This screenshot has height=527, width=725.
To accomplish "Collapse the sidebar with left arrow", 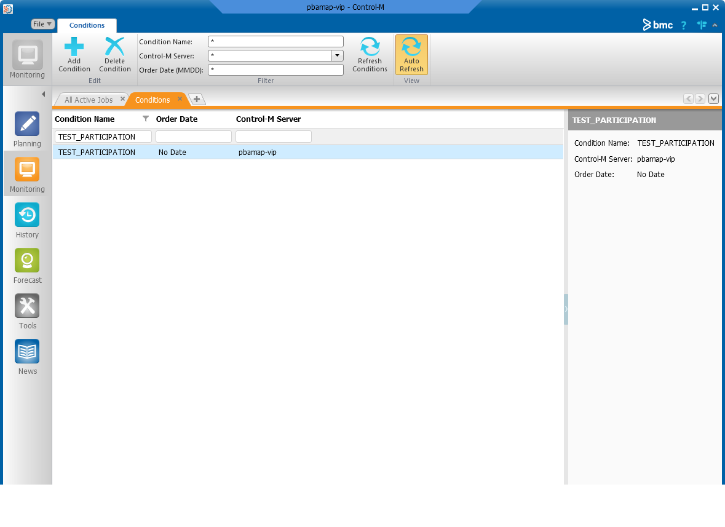I will click(x=43, y=94).
